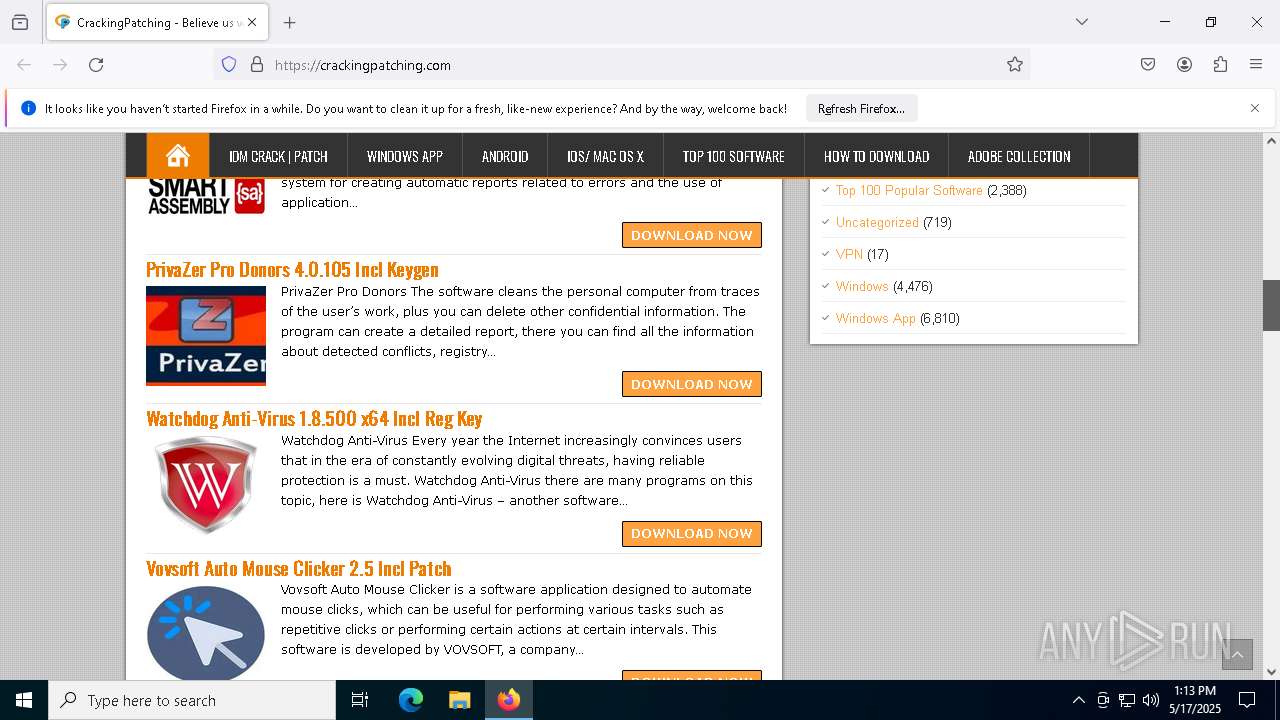Open Firefox account icon
The image size is (1280, 720).
(x=1184, y=65)
